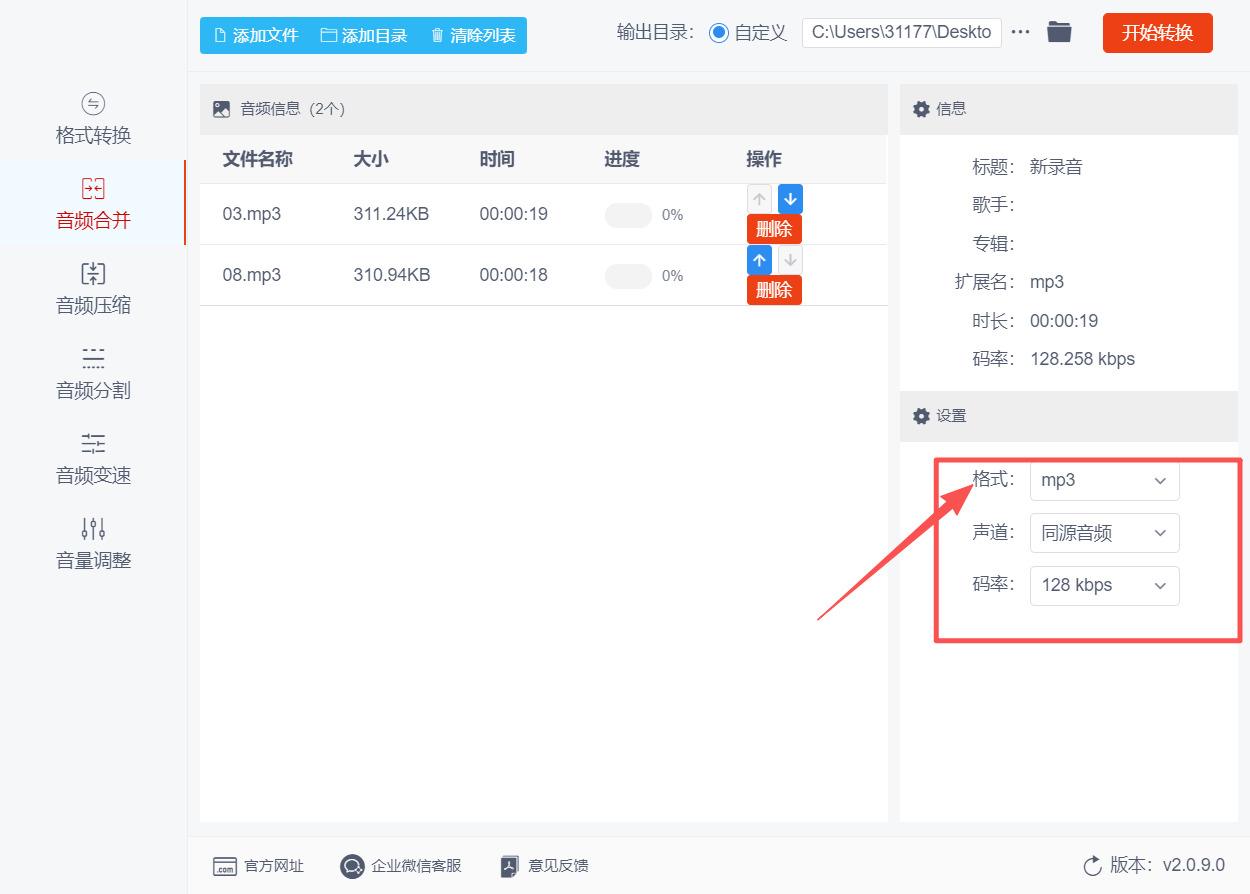Delete 03.mp3 with 删除 button

point(774,229)
